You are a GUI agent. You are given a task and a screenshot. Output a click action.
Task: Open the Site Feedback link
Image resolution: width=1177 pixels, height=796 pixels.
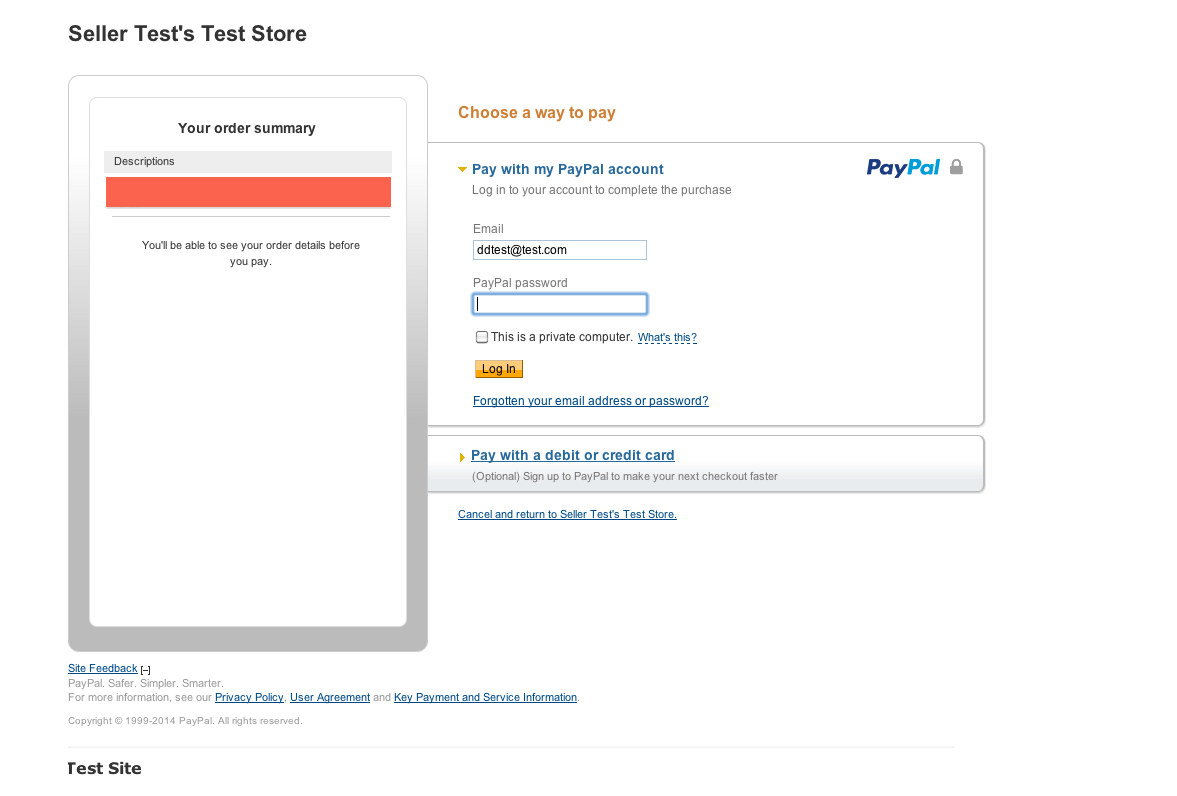tap(102, 669)
